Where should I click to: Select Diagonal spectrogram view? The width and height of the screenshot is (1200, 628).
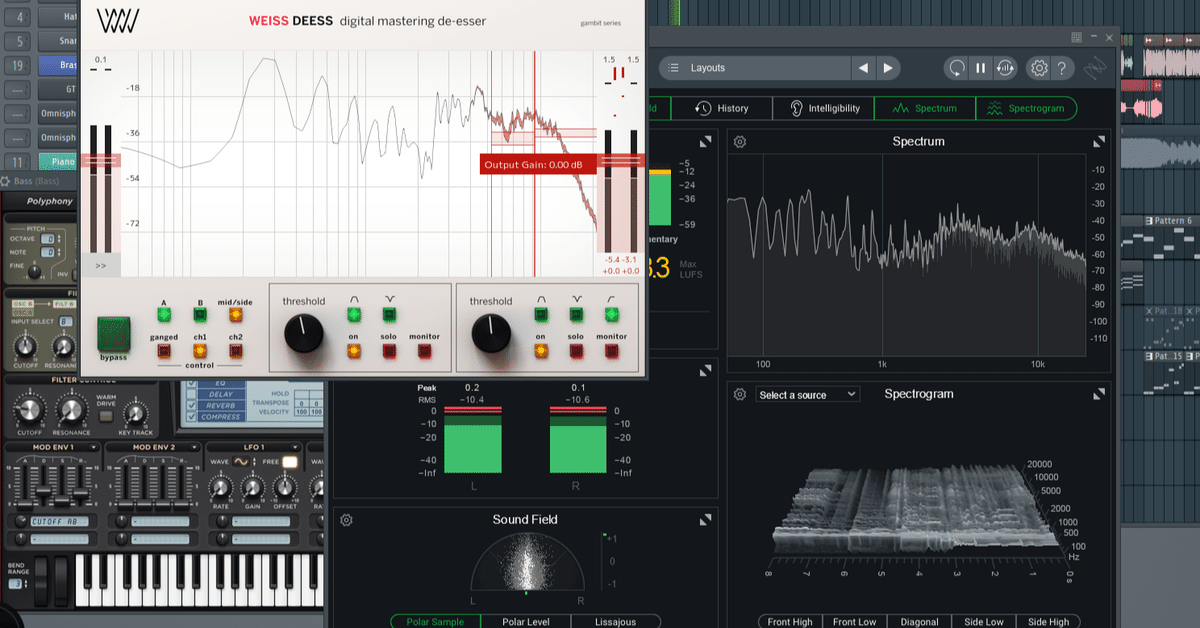tap(917, 621)
